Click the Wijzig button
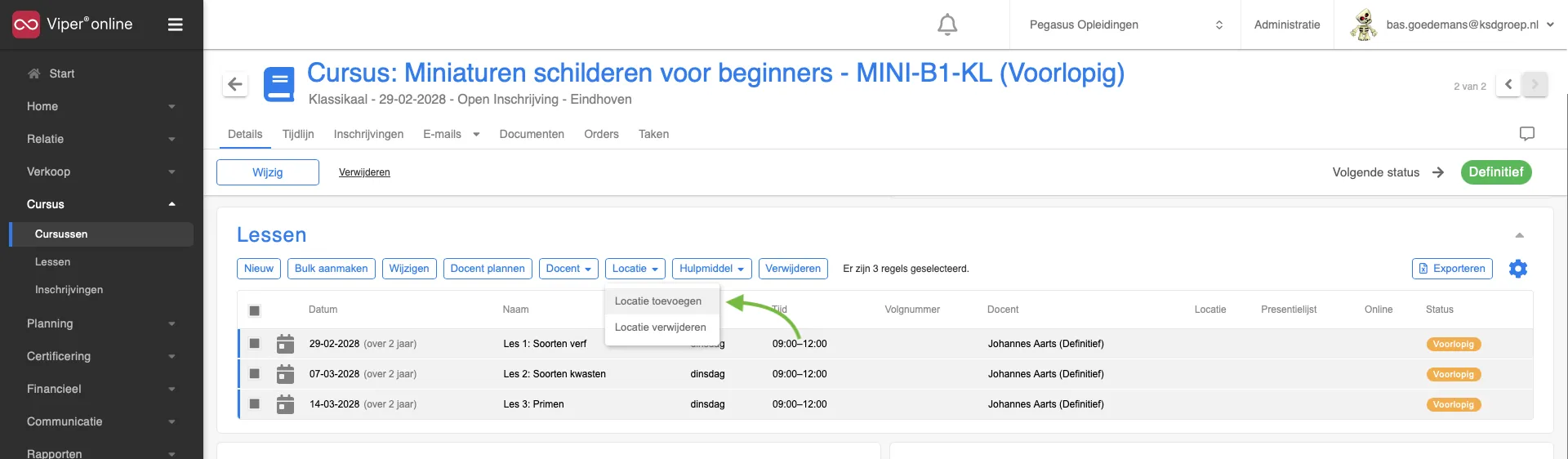This screenshot has height=459, width=1568. [268, 172]
